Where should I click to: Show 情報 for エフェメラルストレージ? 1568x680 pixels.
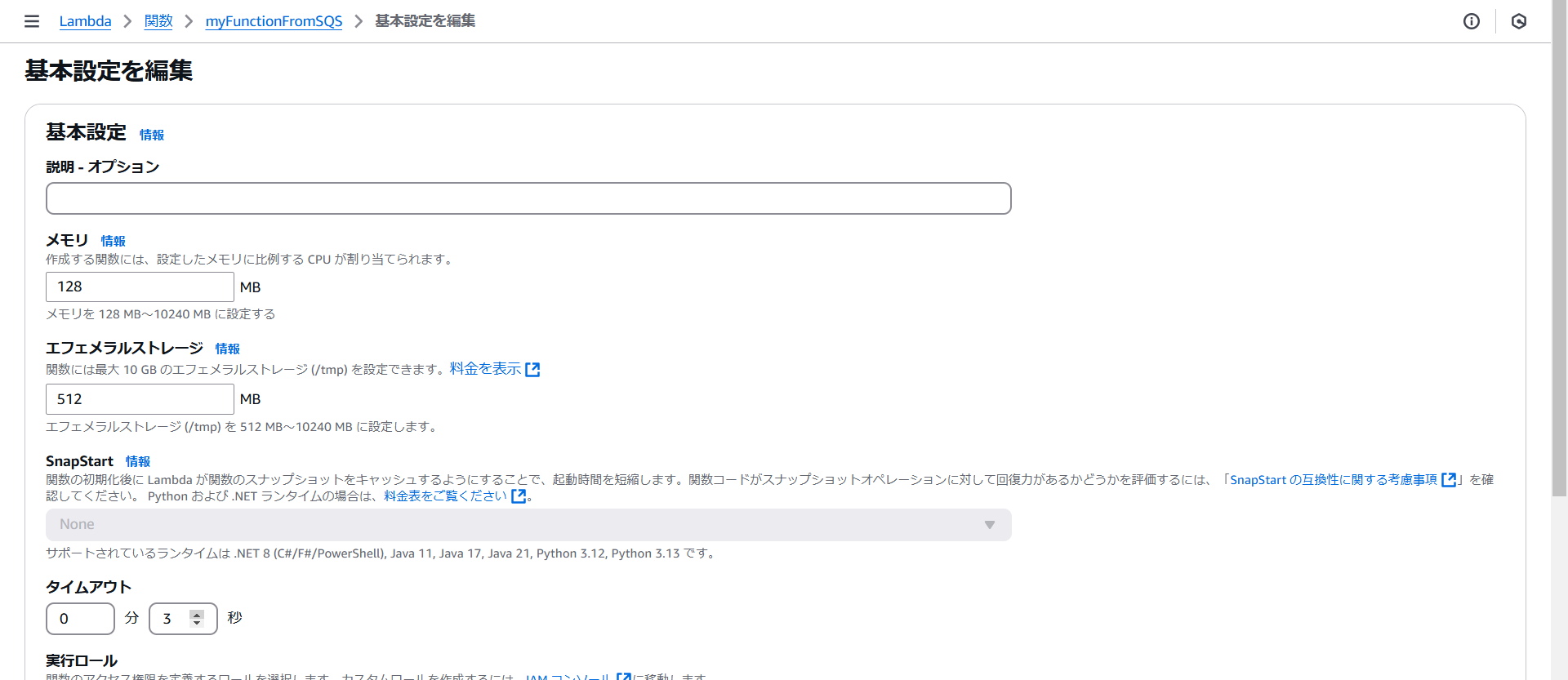227,349
